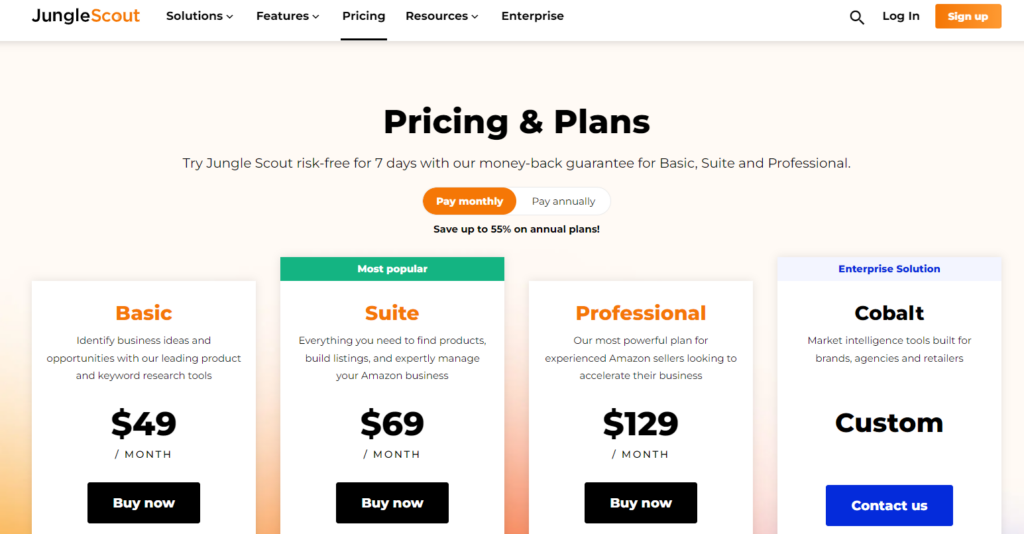
Task: Buy now for the Professional plan
Action: [x=640, y=503]
